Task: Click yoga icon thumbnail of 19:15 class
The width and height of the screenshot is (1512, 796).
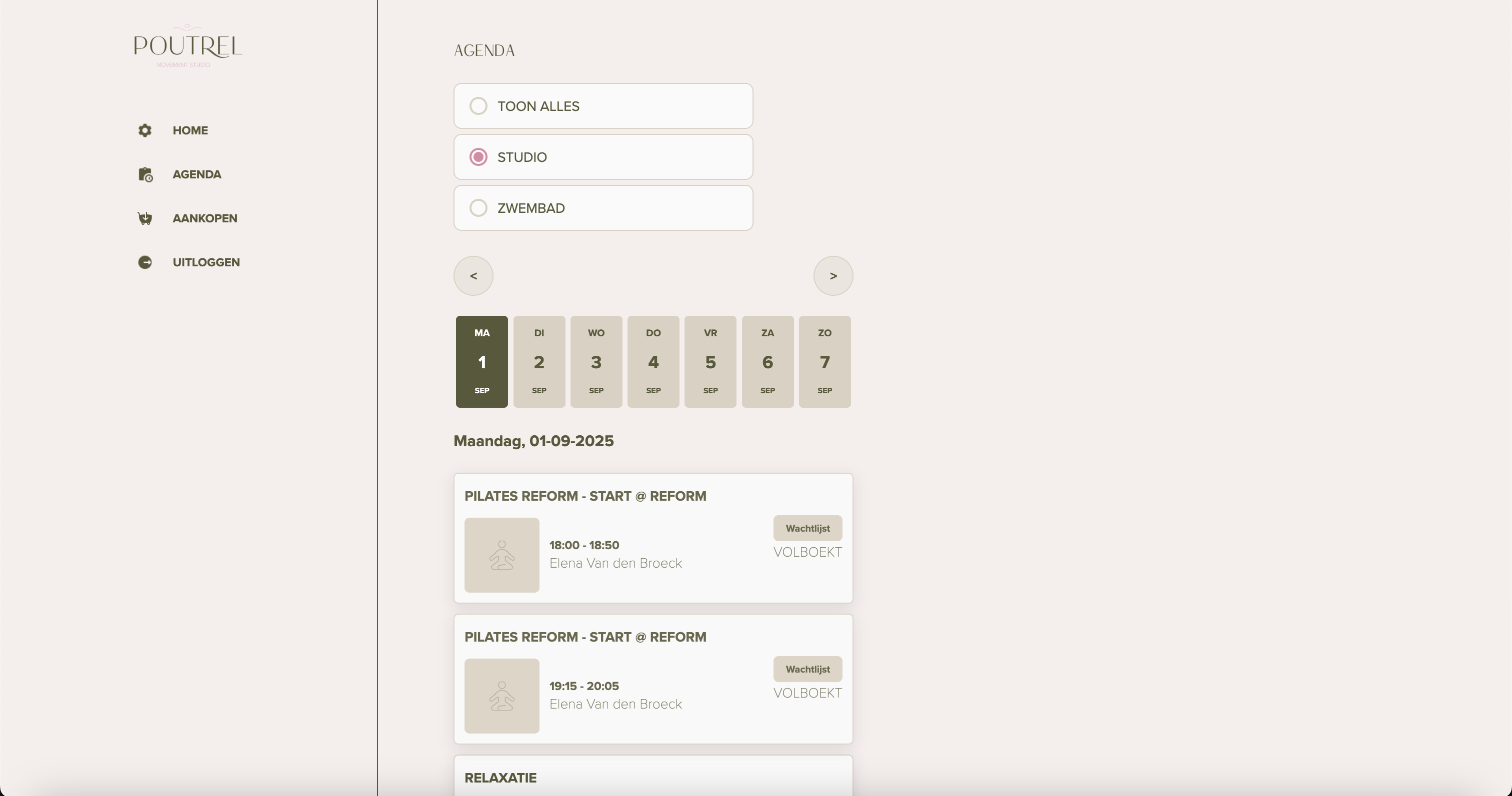Action: pyautogui.click(x=501, y=696)
